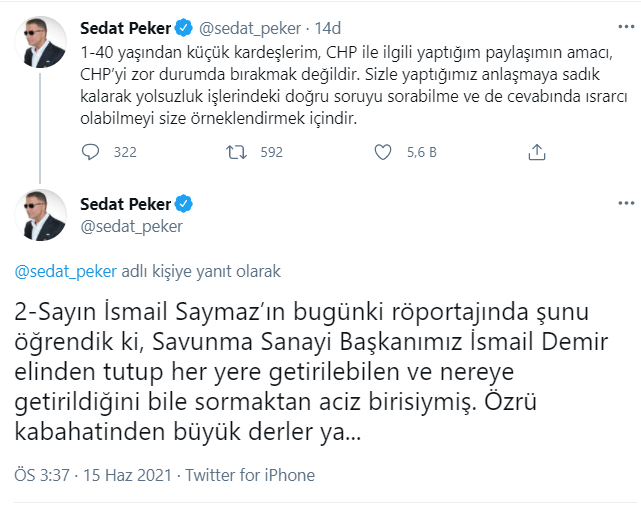The width and height of the screenshot is (641, 508).
Task: Click @sedat_peker handle under second name
Action: 129,227
